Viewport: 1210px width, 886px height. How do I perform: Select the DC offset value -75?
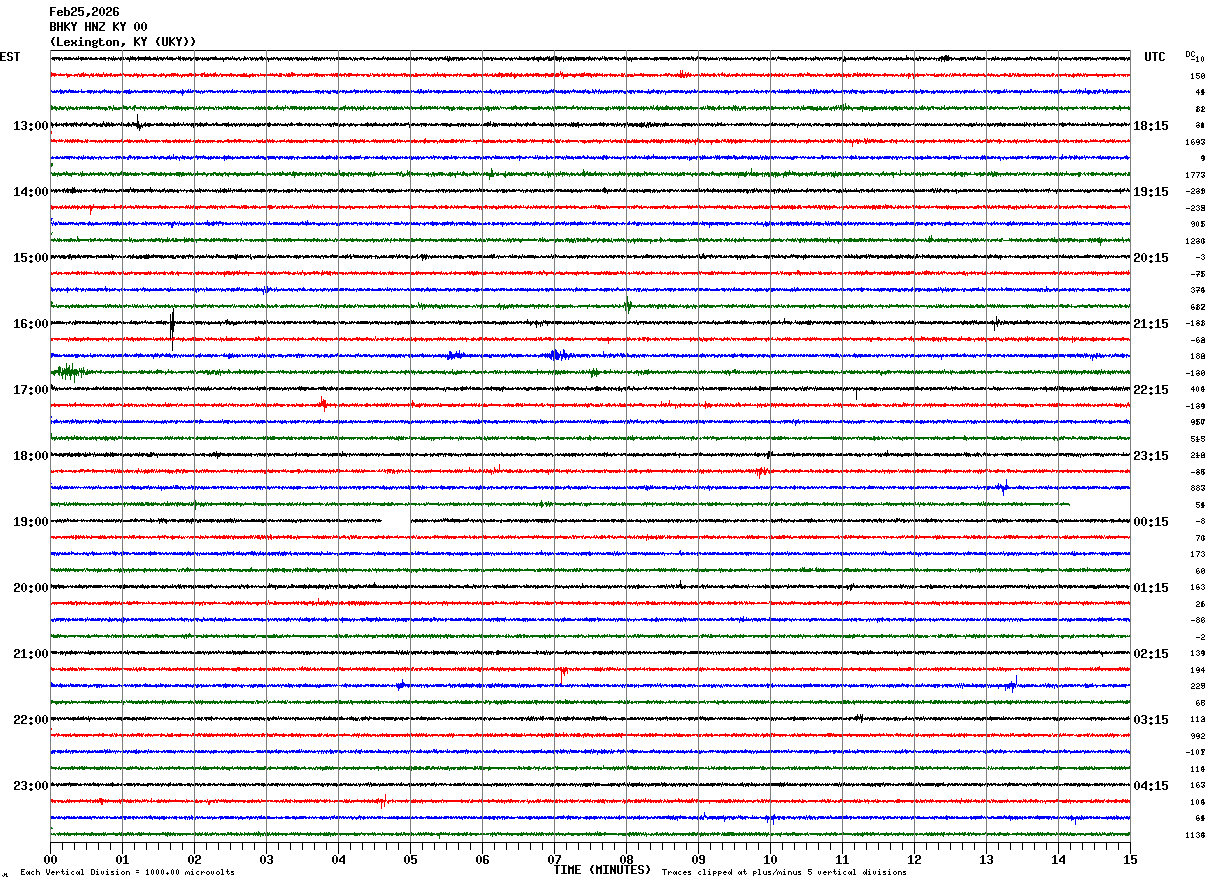pyautogui.click(x=1197, y=274)
